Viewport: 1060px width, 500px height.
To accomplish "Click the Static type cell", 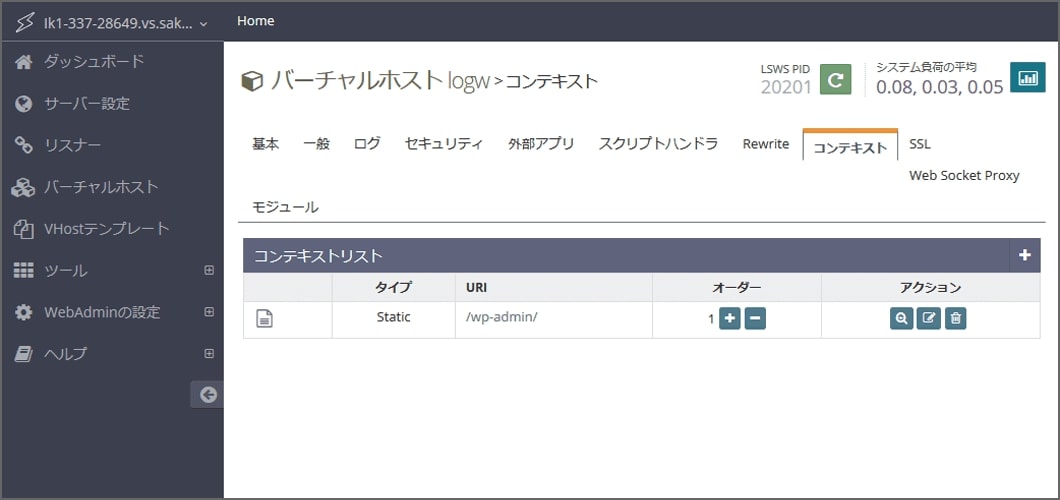I will (x=393, y=320).
